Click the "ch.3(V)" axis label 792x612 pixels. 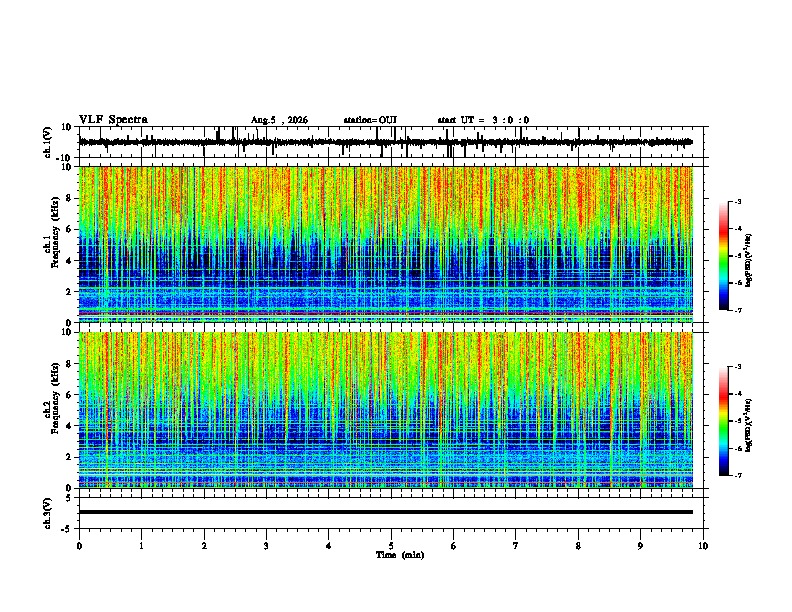click(48, 513)
